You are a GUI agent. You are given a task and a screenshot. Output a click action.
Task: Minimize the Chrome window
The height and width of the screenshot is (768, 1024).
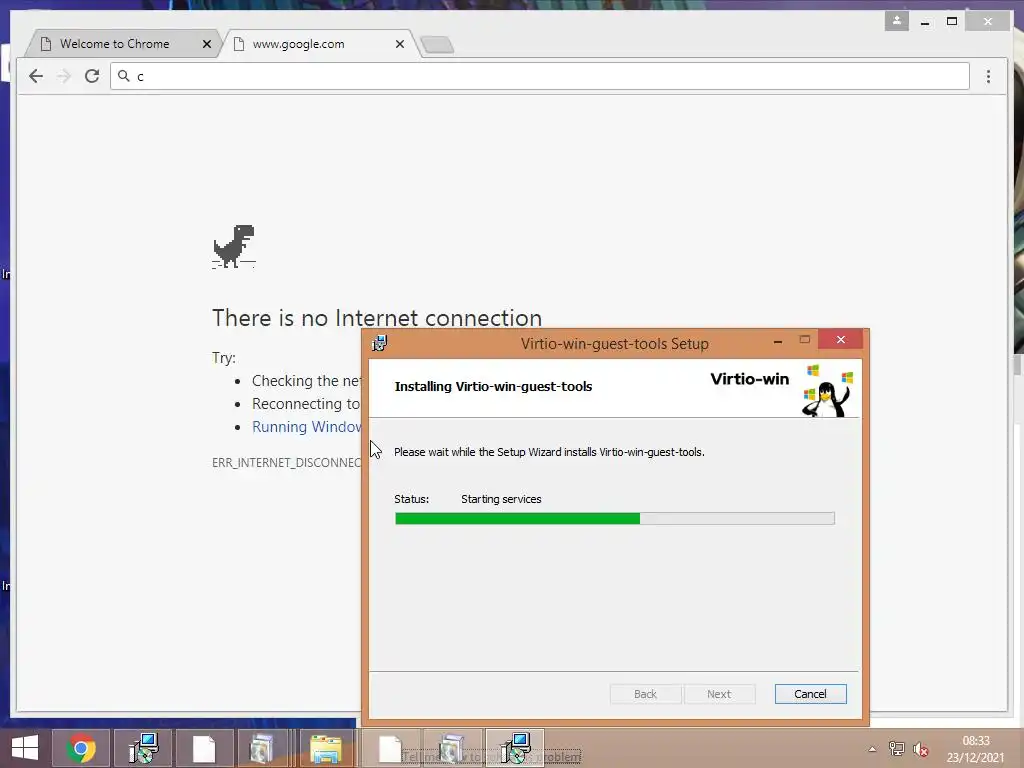925,22
